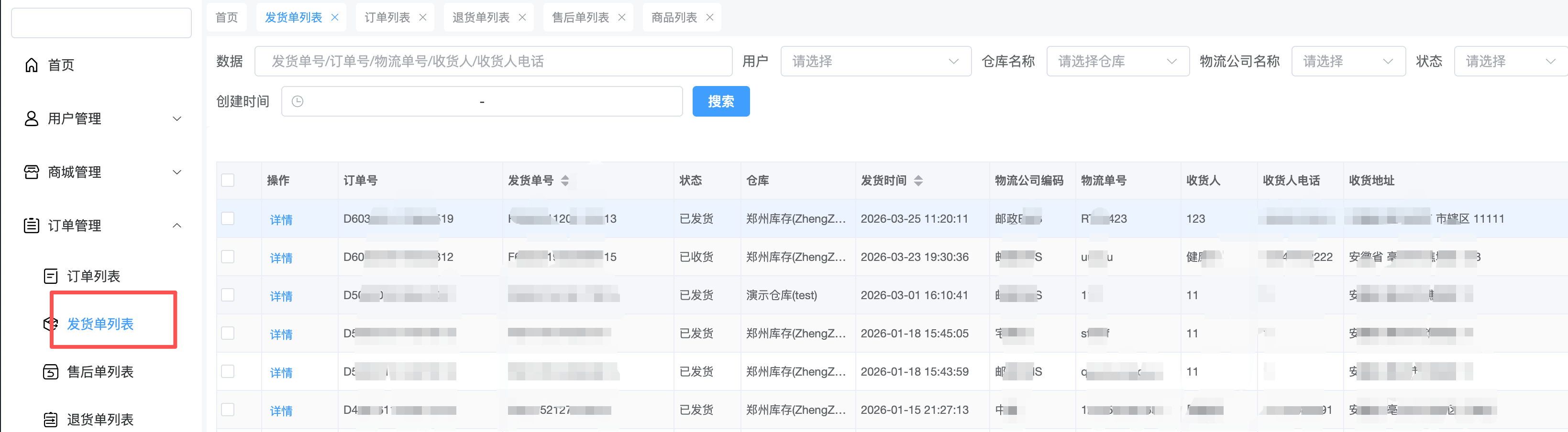Click the 售后单列表 sidebar icon
This screenshot has height=432, width=1568.
coord(51,372)
